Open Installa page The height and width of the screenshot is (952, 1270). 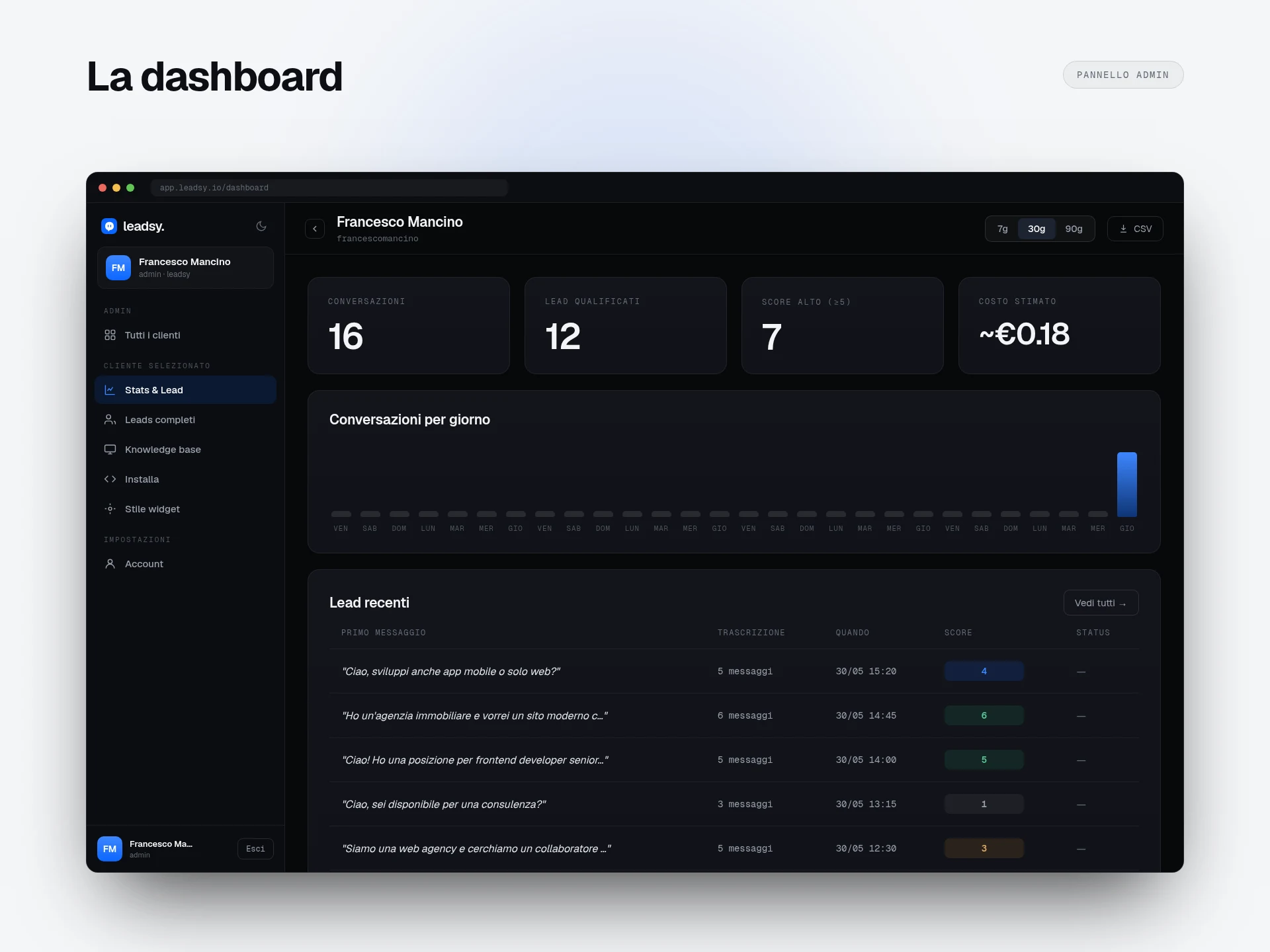185,479
